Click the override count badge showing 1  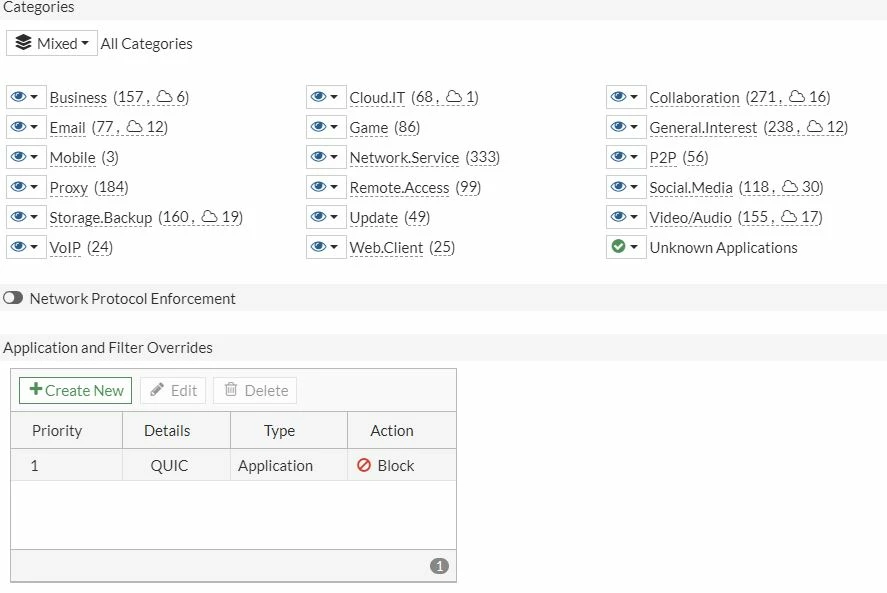[x=440, y=566]
